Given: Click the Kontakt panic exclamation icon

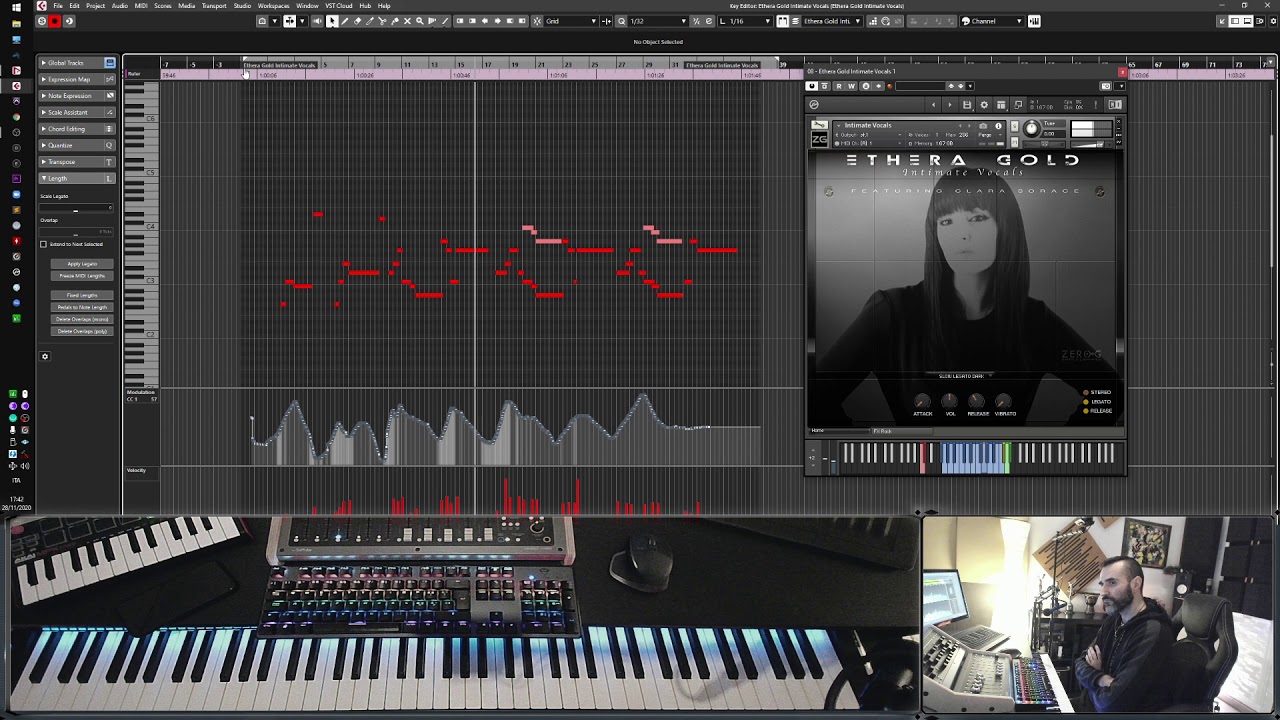Looking at the screenshot, I should coord(1095,105).
